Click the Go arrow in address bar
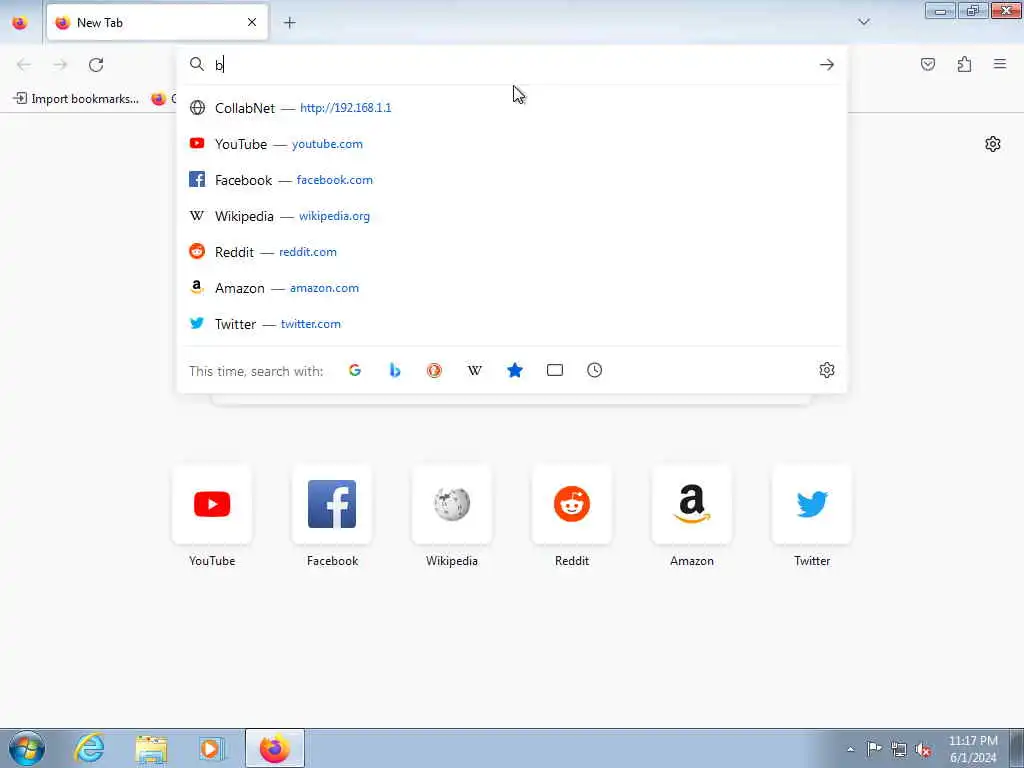Screen dimensions: 1024x768 coord(827,65)
